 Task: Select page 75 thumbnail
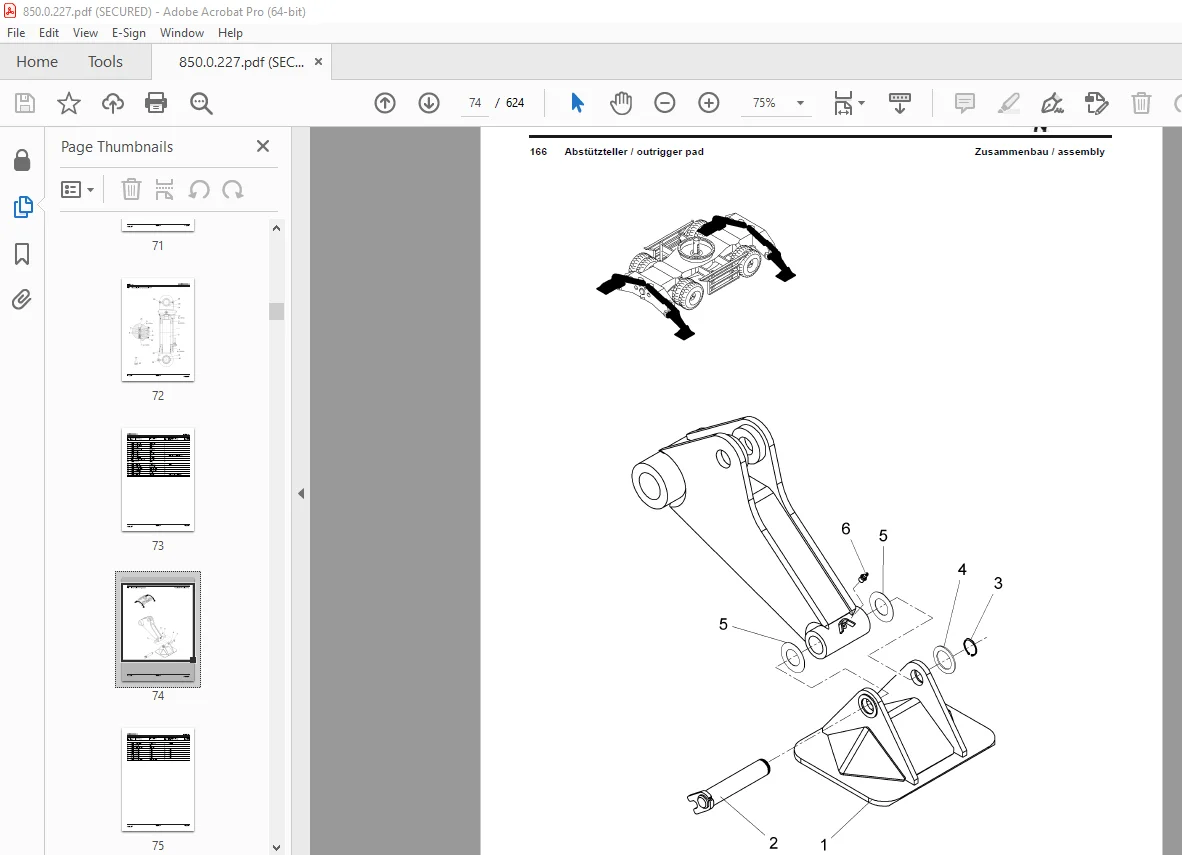tap(158, 780)
